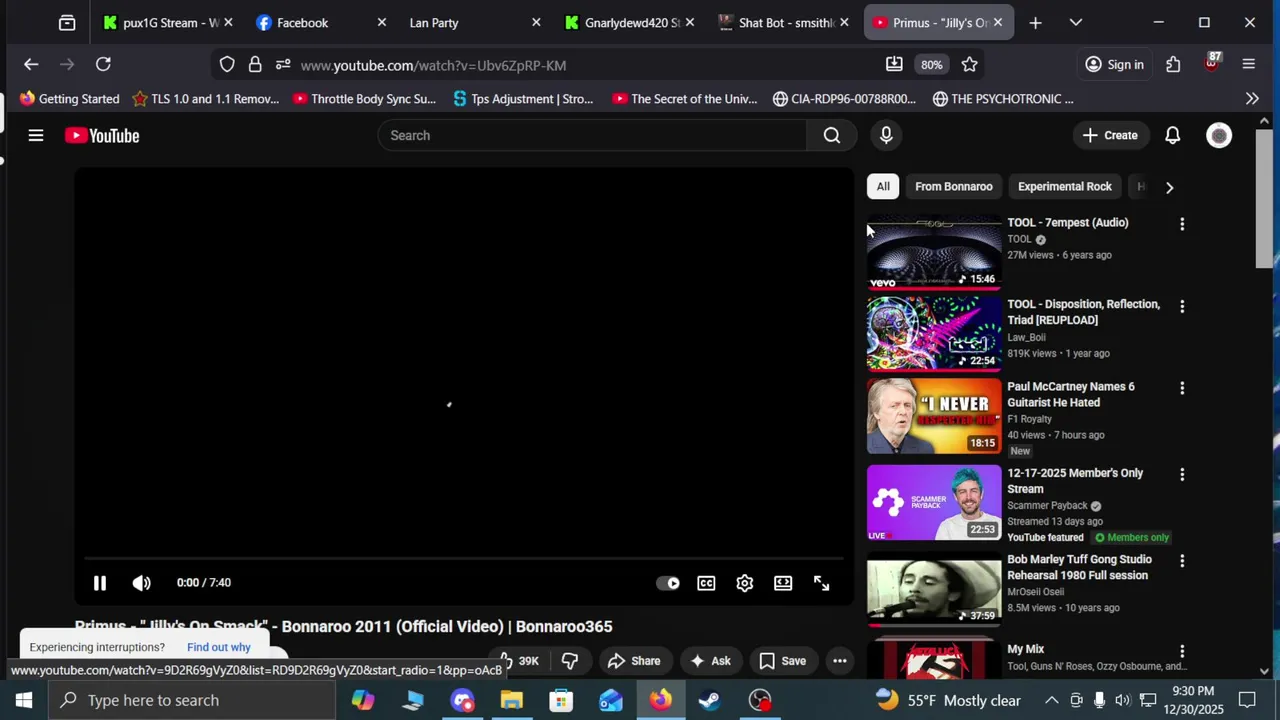Image resolution: width=1280 pixels, height=720 pixels.
Task: Open options for Bob Marley rehearsal
Action: tap(1182, 561)
